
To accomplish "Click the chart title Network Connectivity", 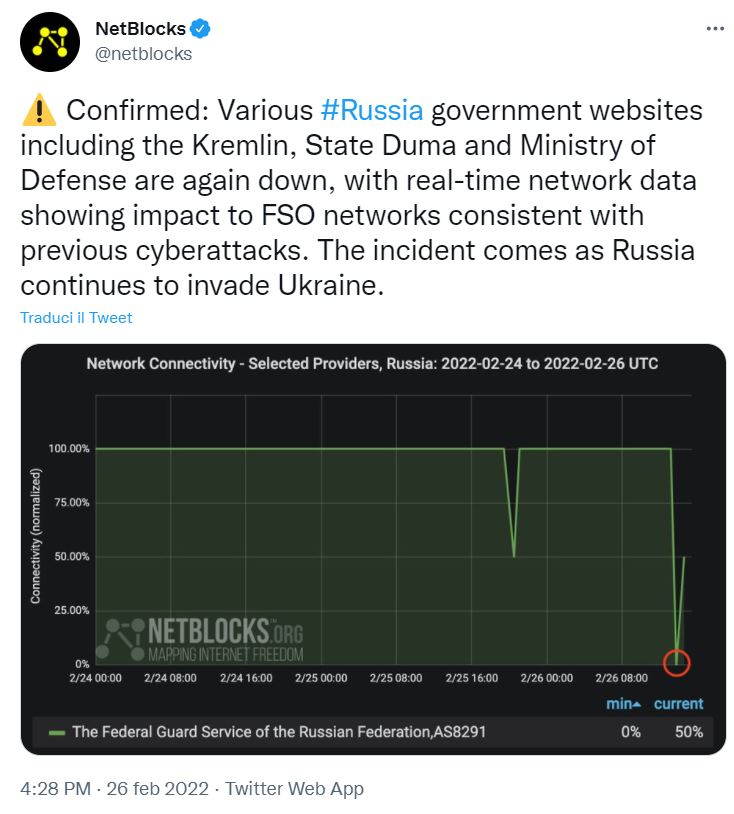I will pos(372,364).
